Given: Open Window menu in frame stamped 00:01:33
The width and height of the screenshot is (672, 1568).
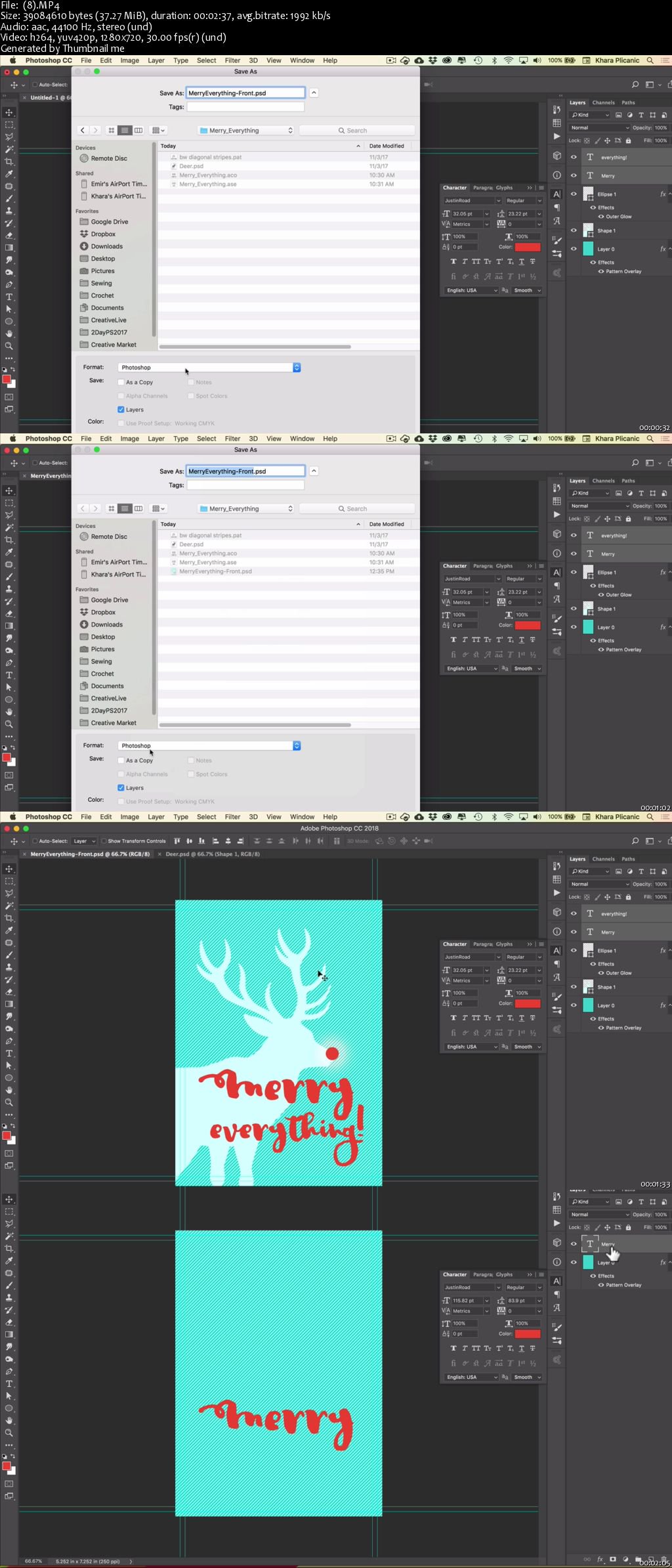Looking at the screenshot, I should click(x=302, y=817).
